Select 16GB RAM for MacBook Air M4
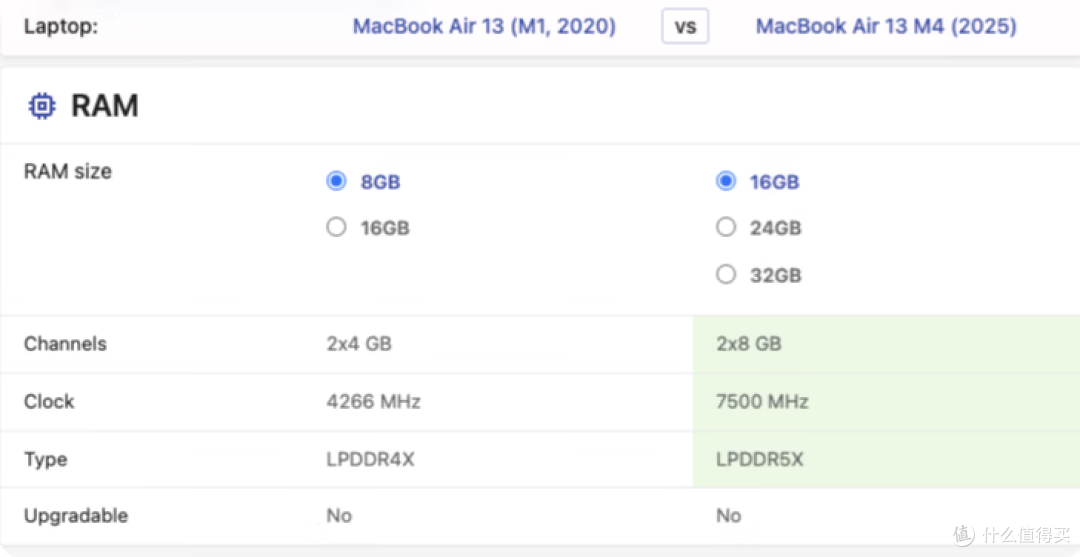This screenshot has height=557, width=1080. tap(726, 182)
